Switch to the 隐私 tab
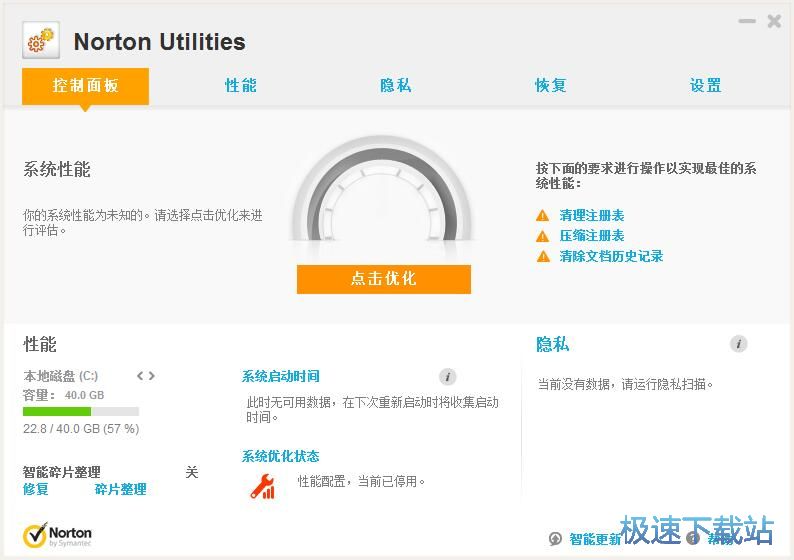 395,86
